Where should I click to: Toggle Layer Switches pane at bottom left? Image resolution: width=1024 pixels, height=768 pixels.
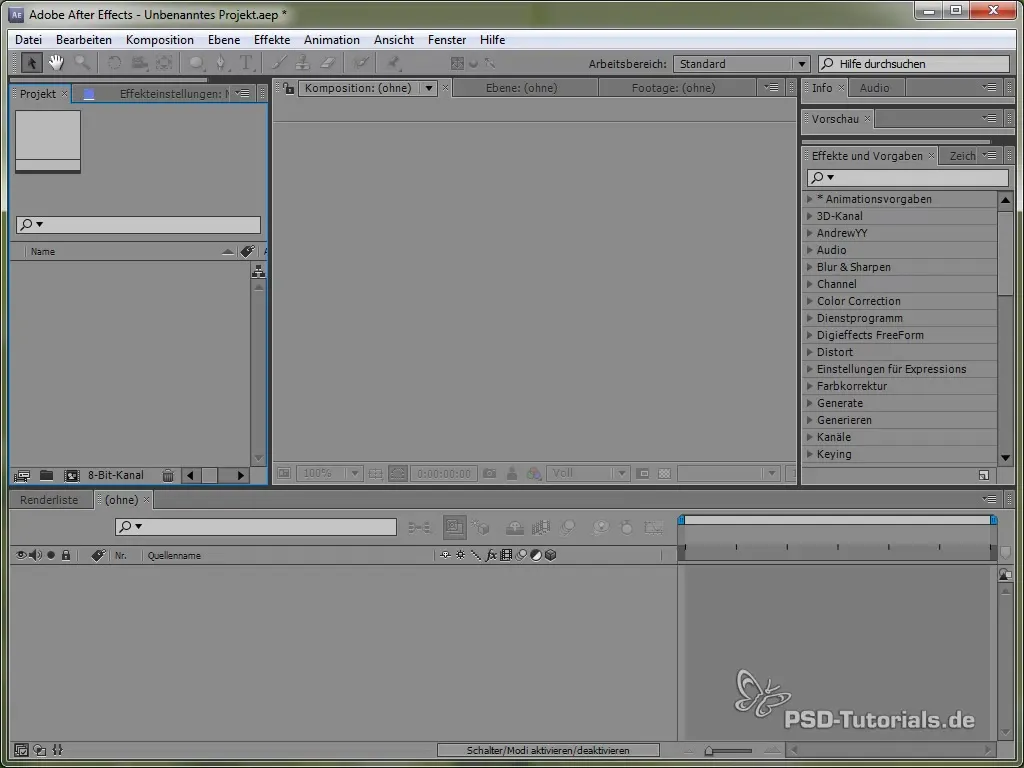point(21,750)
